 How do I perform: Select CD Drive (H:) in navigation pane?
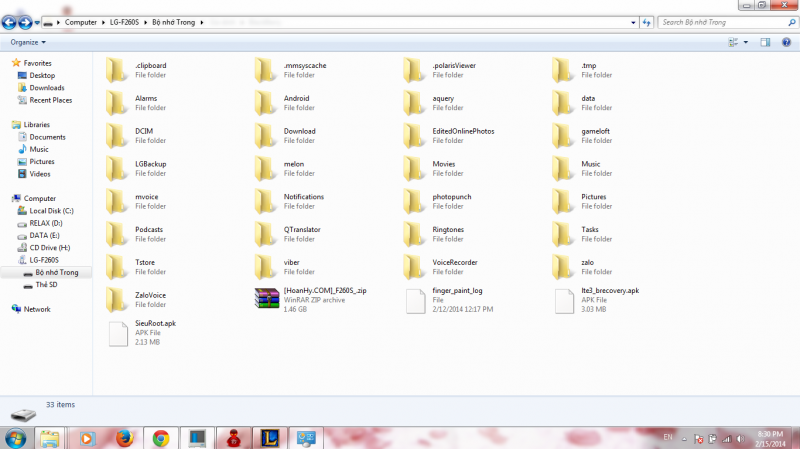pos(49,248)
